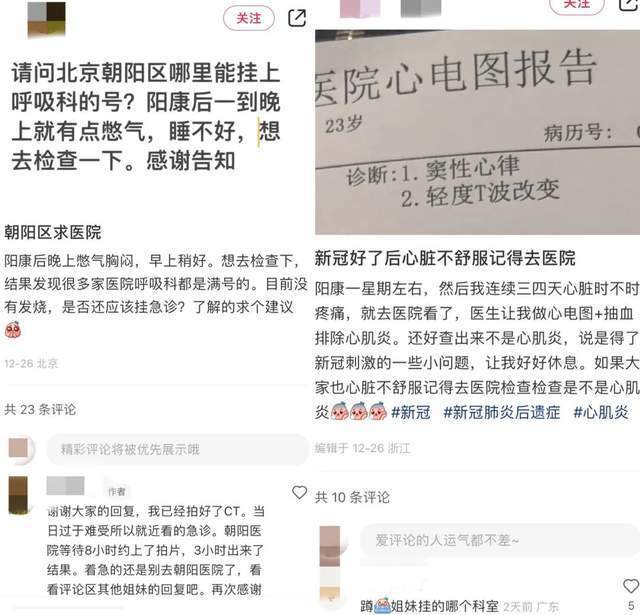The width and height of the screenshot is (640, 615).
Task: Click my avatar beside left comment field
Action: [18, 448]
